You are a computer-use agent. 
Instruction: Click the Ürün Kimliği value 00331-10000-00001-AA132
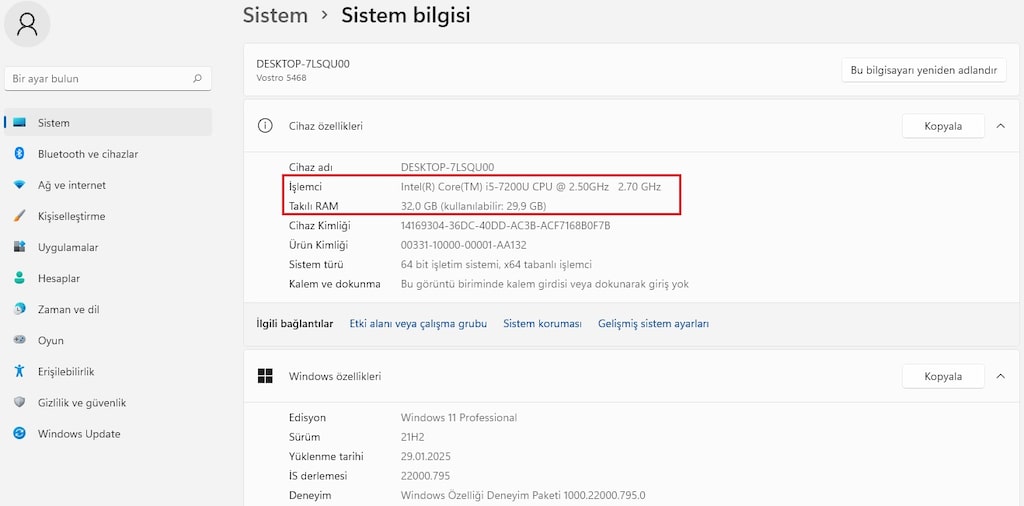click(464, 245)
